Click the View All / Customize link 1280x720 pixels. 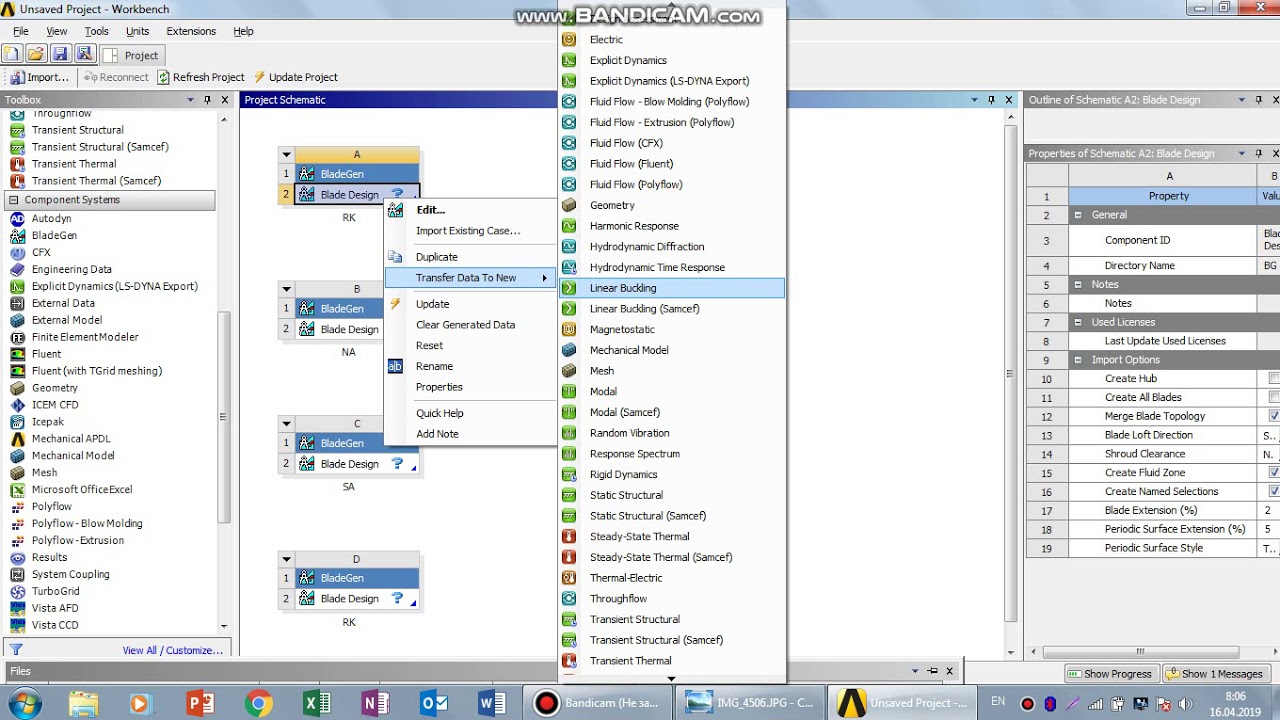coord(173,650)
